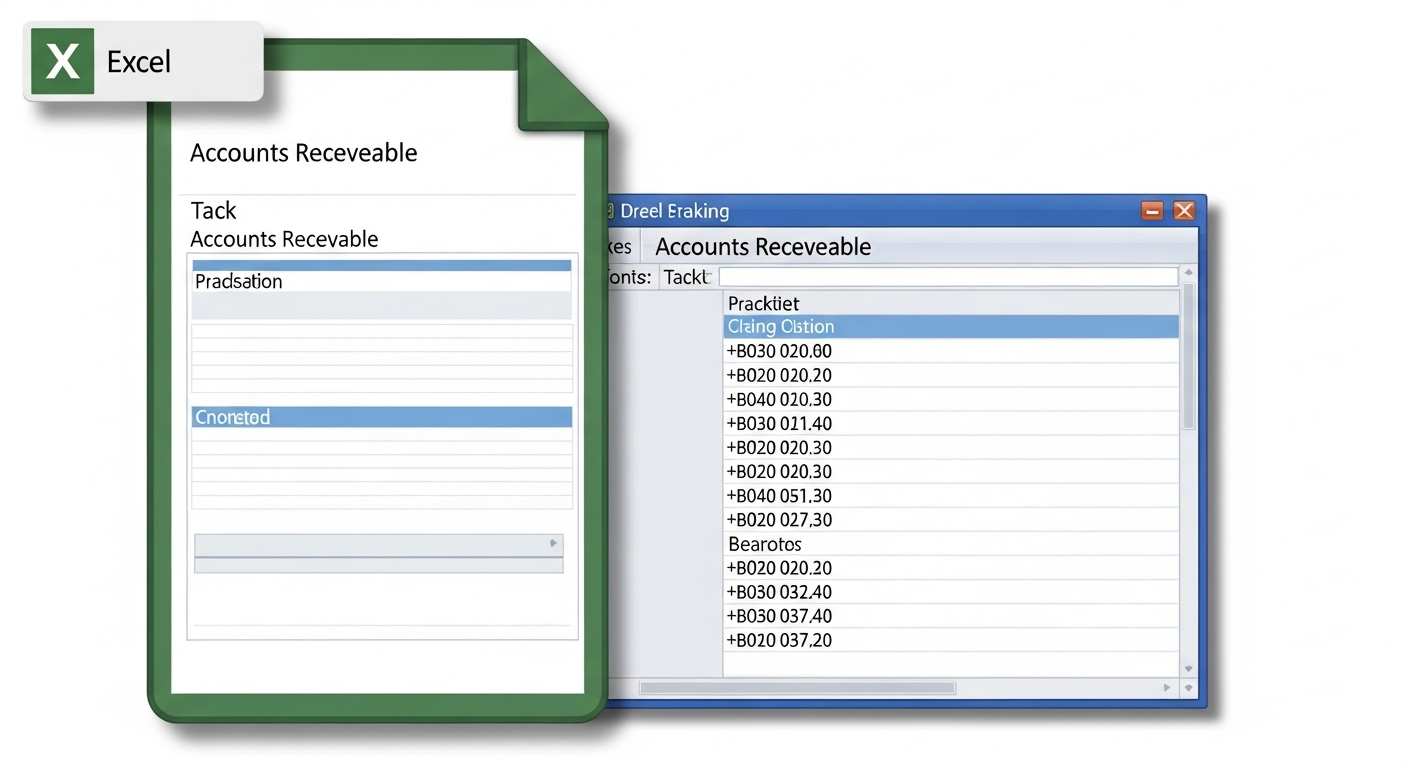Click the Pradsation row in the document
This screenshot has height=768, width=1408.
[x=381, y=281]
